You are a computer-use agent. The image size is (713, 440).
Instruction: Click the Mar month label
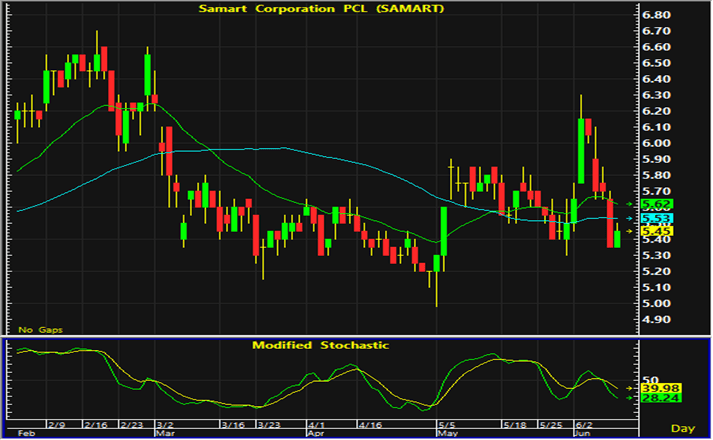click(165, 433)
